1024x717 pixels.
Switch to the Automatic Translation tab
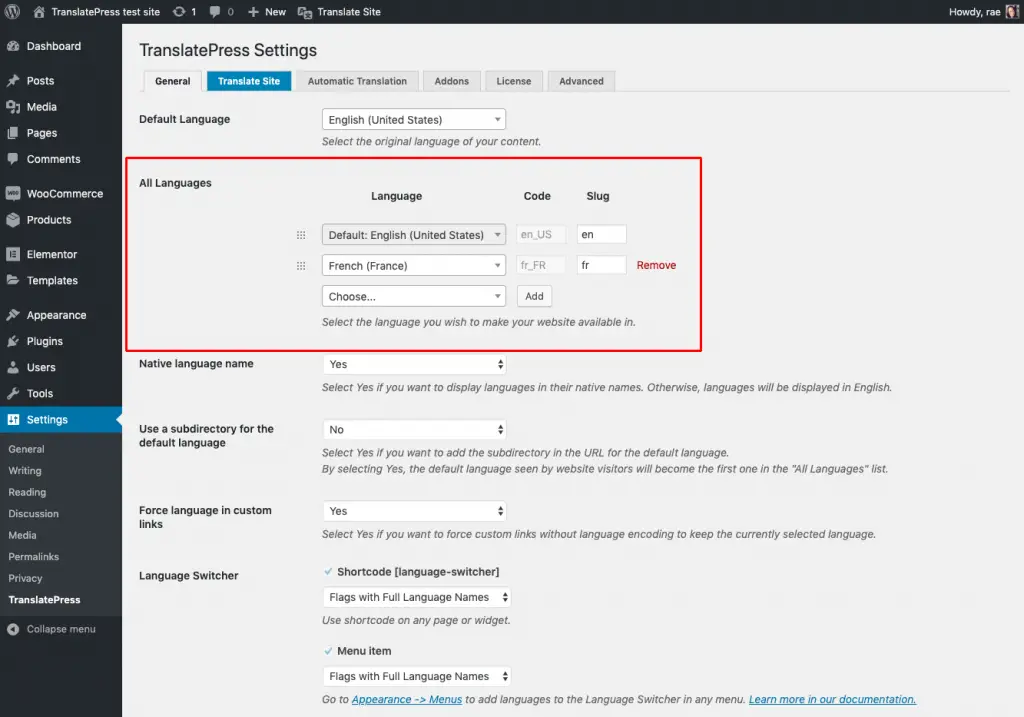coord(357,81)
